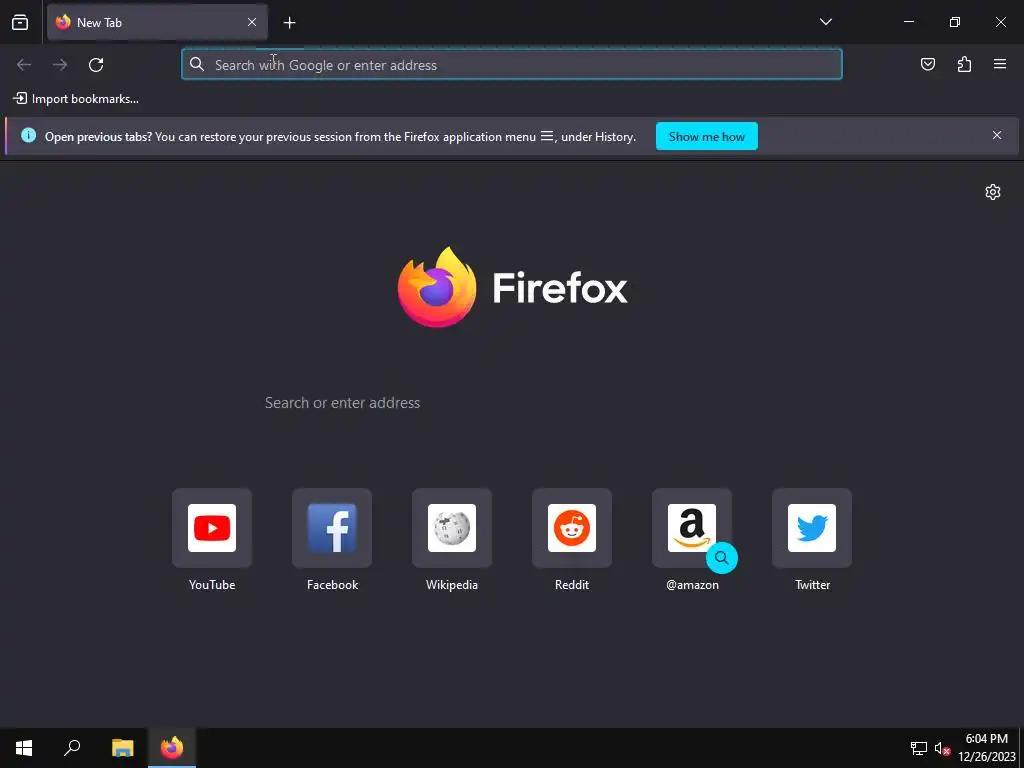Open the Reddit shortcut tile
1024x768 pixels.
coord(572,528)
